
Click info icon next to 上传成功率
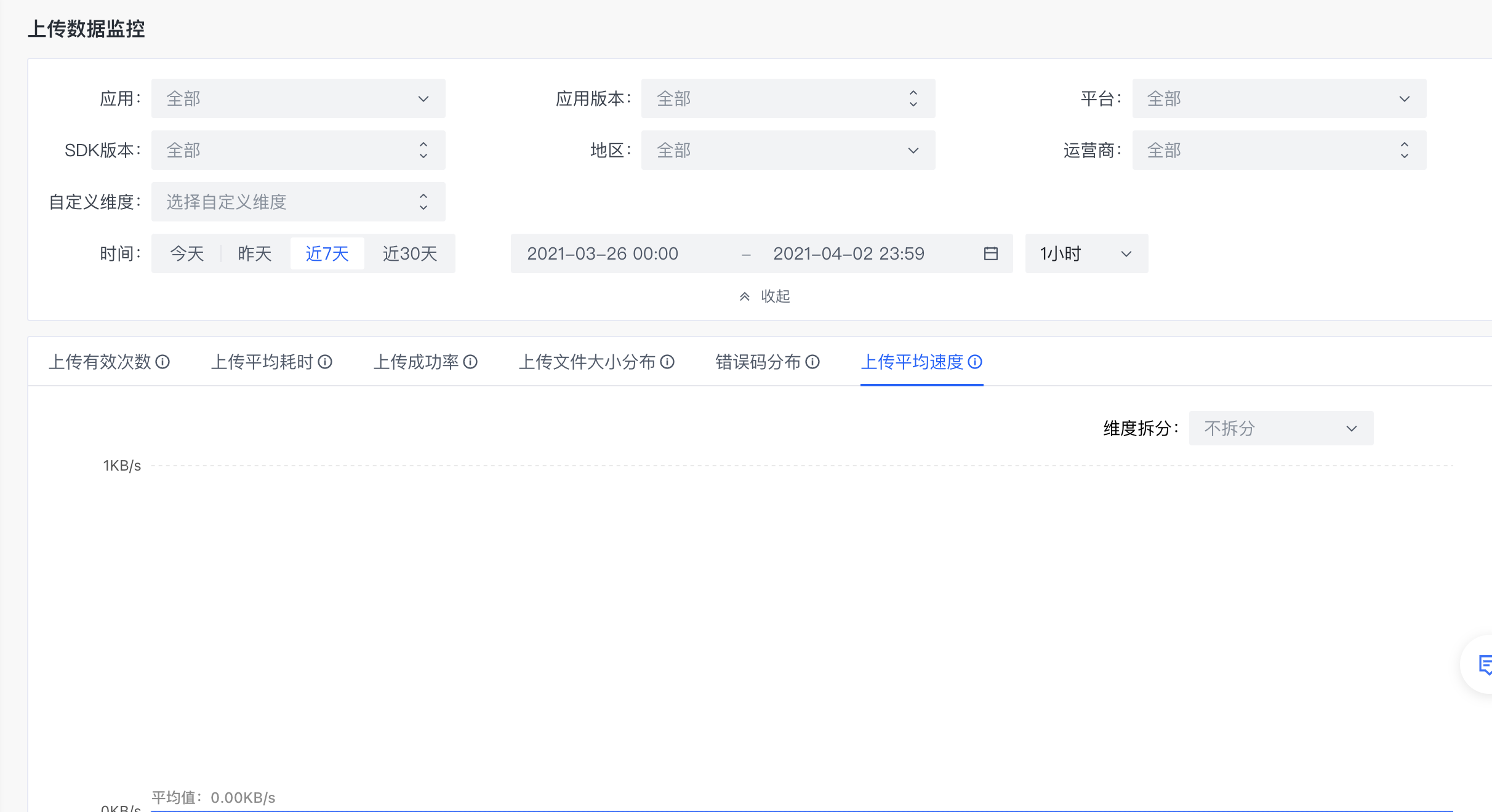(x=470, y=362)
